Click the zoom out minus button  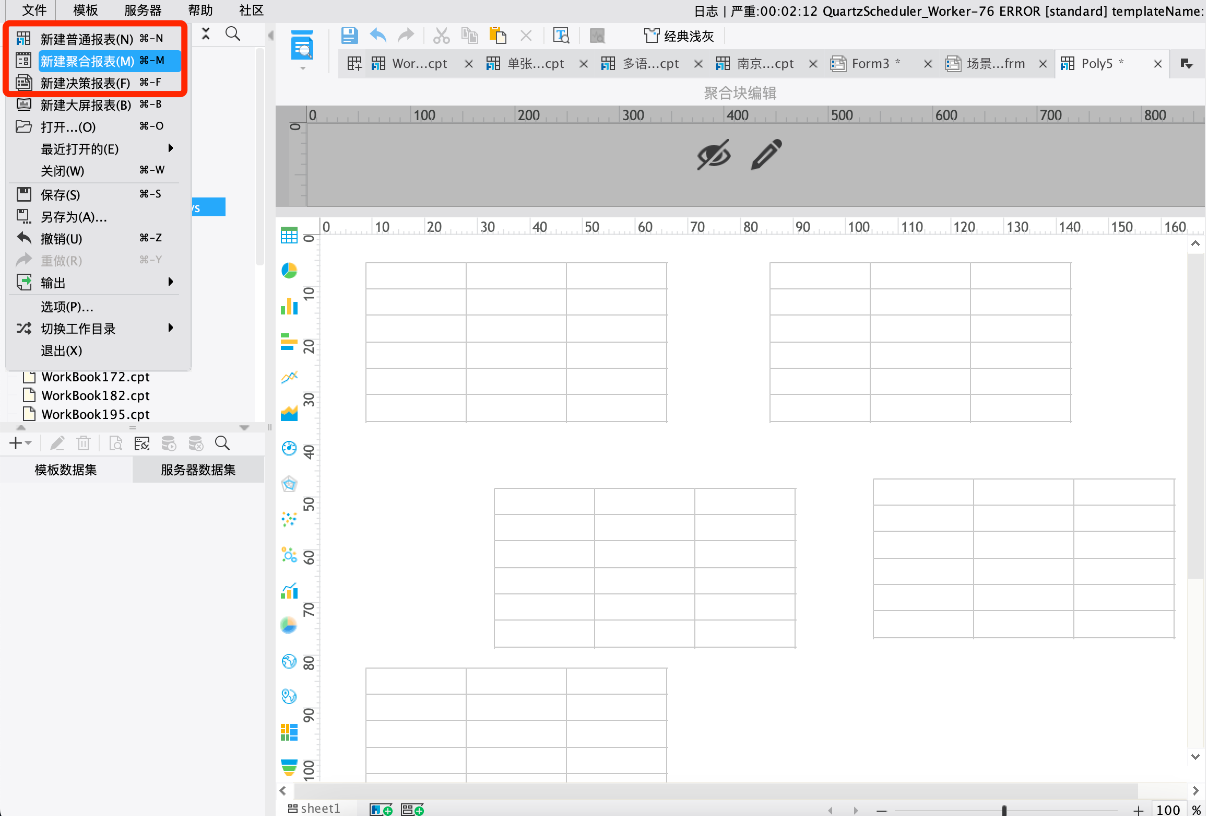[881, 810]
